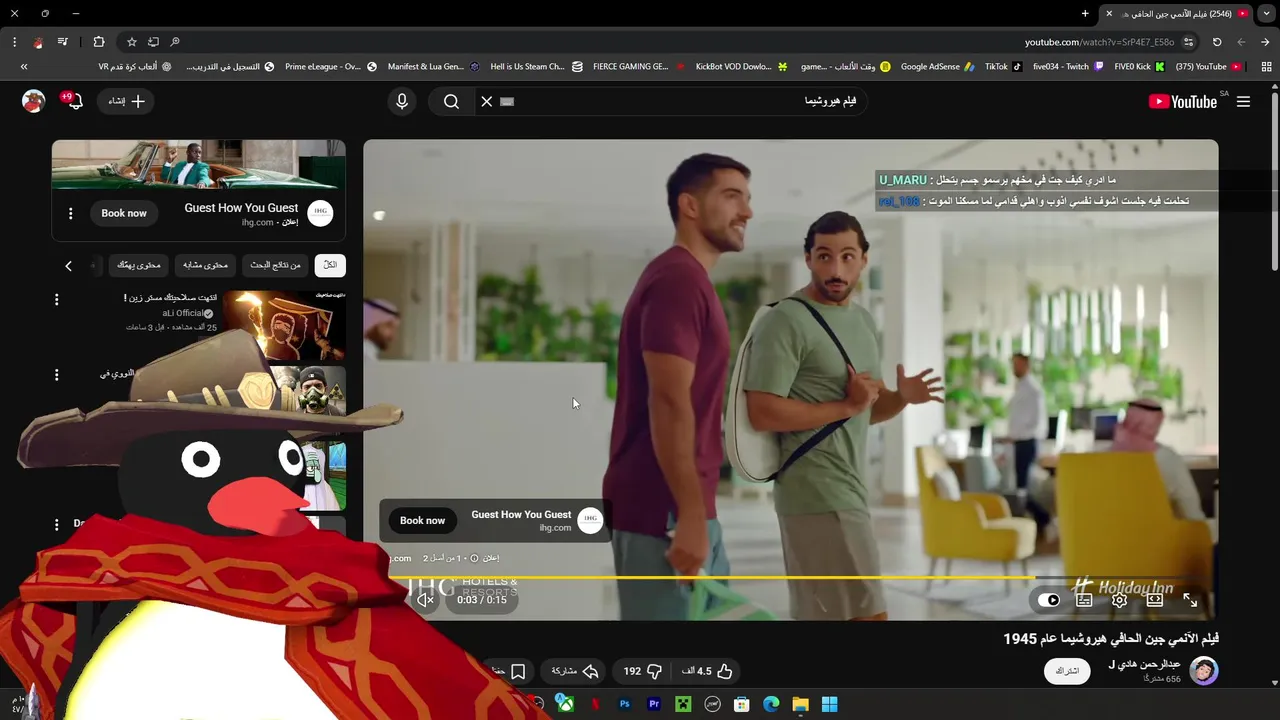The image size is (1280, 720).
Task: Open the (375) YouTube bookmark
Action: coord(1208,67)
